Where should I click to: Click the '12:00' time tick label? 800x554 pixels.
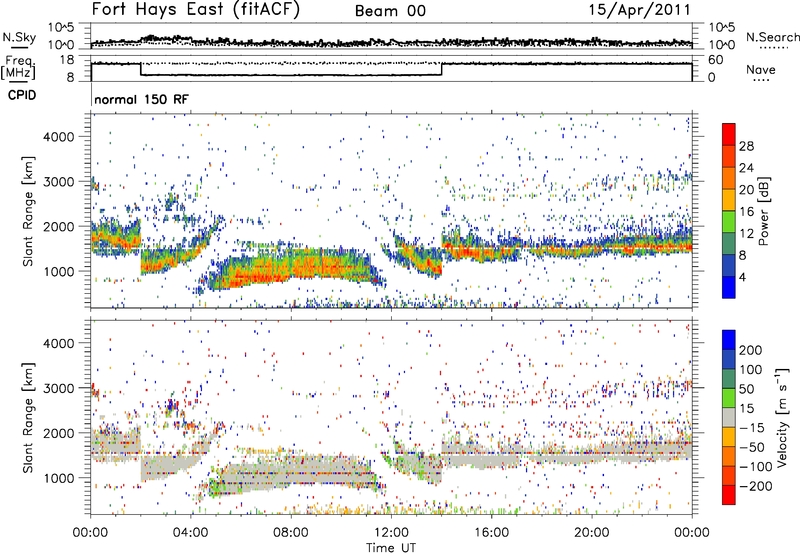click(391, 533)
